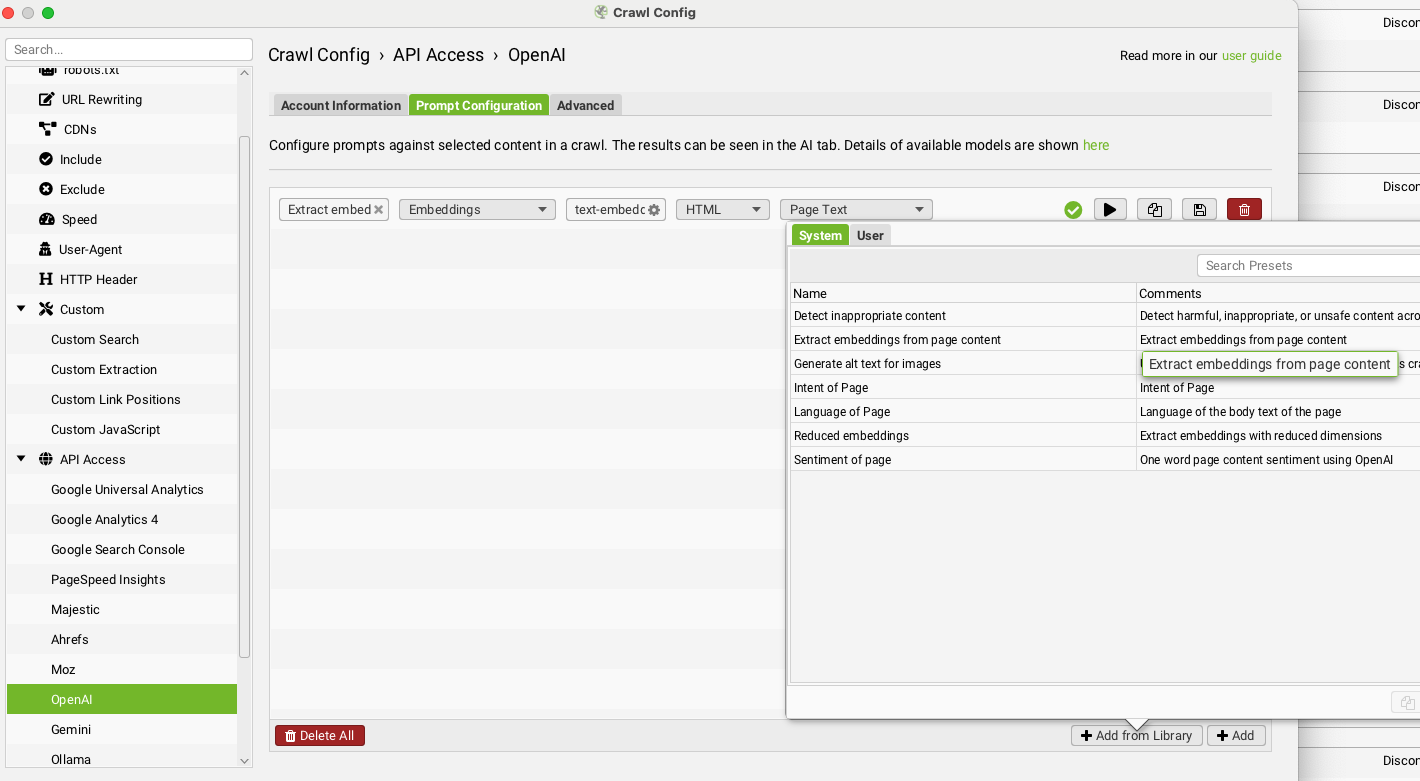Screen dimensions: 1420x781
Task: Click the Add from Library button
Action: click(x=1137, y=735)
